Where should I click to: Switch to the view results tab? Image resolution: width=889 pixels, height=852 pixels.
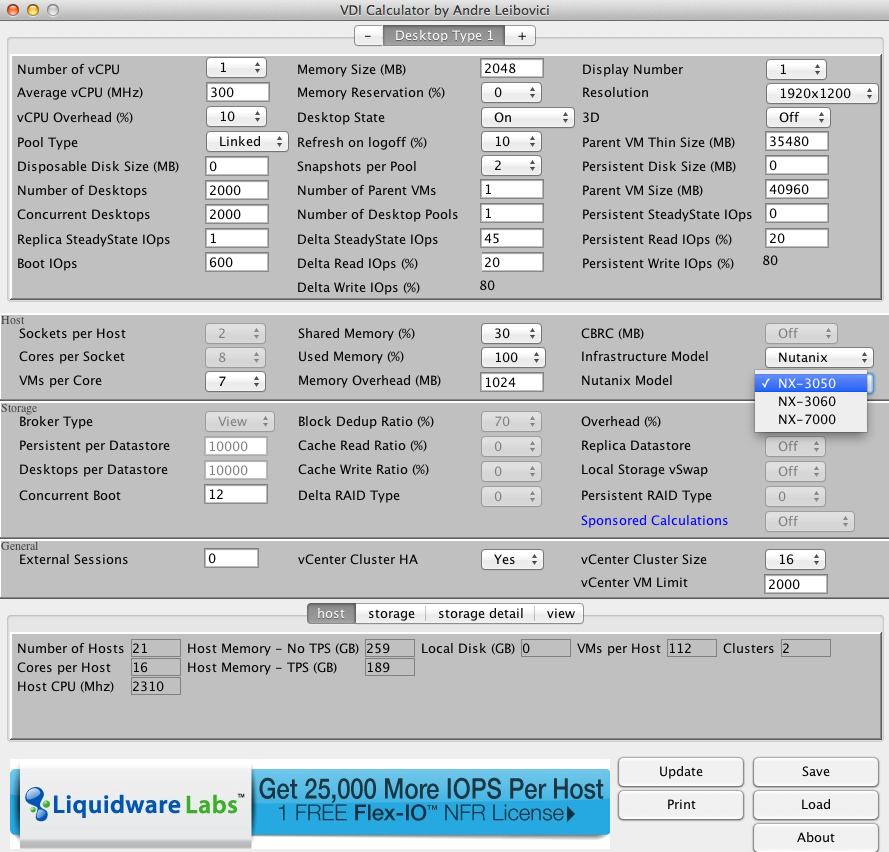tap(560, 613)
